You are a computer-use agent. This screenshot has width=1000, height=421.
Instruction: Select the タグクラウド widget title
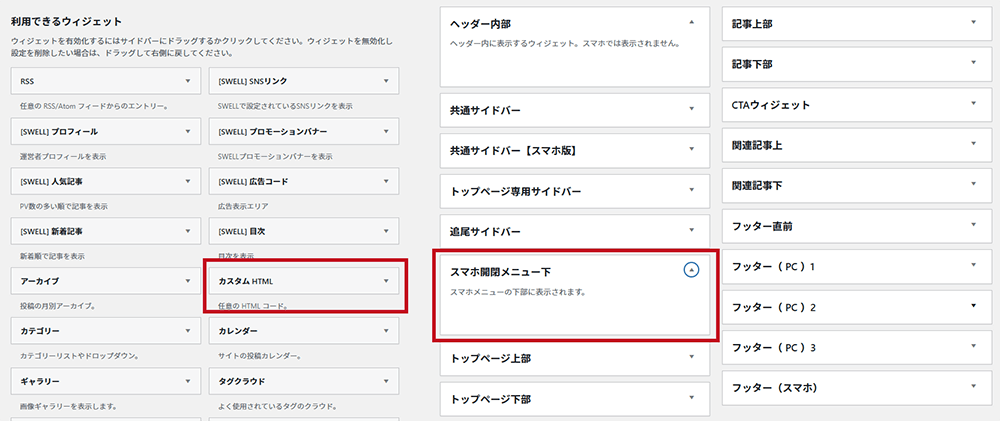click(242, 381)
